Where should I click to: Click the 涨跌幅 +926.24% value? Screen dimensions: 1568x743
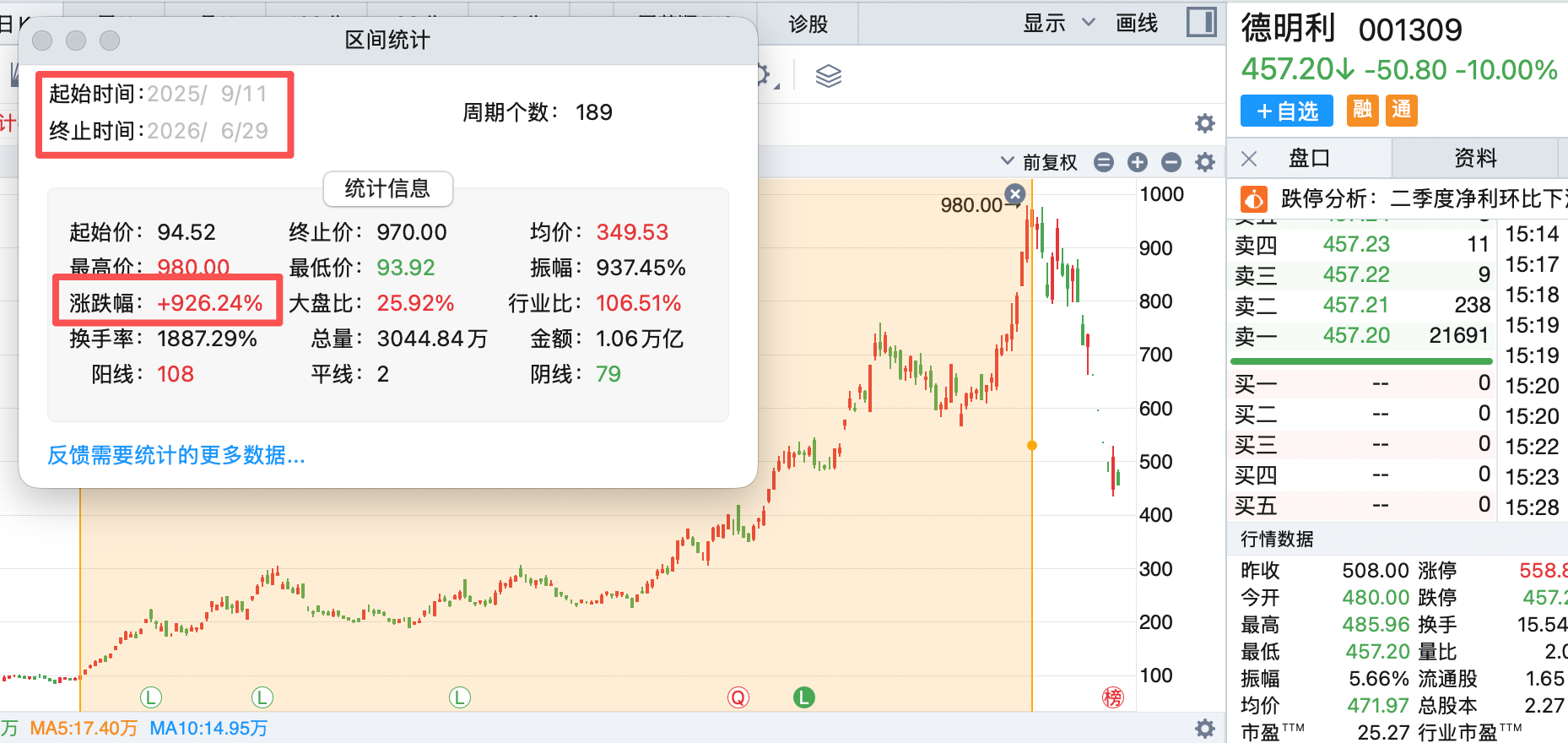click(x=210, y=303)
